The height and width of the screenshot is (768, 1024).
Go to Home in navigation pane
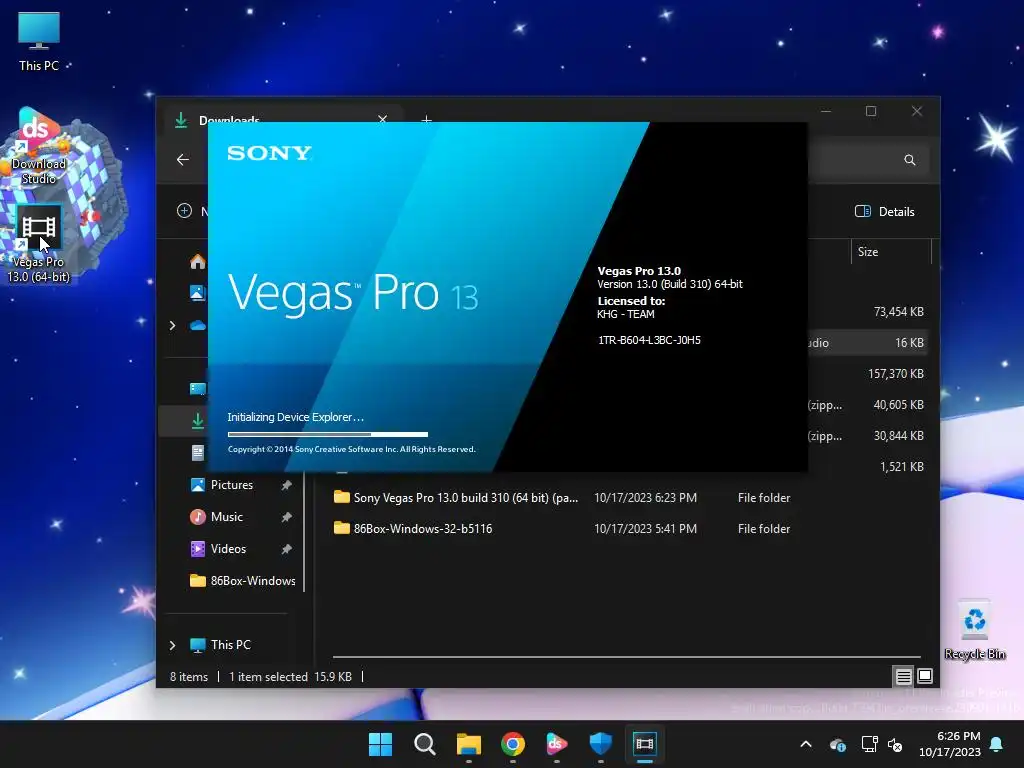[197, 262]
